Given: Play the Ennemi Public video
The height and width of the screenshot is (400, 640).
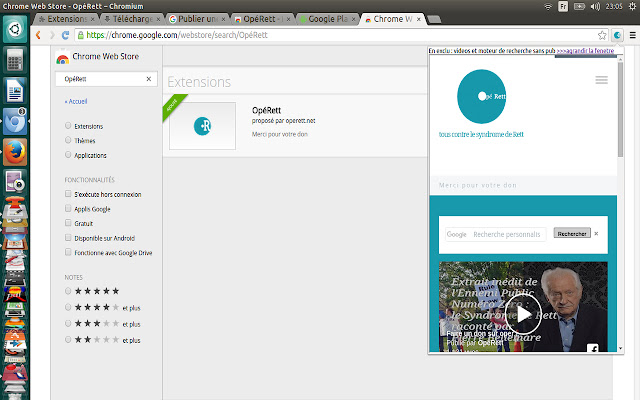Looking at the screenshot, I should [x=523, y=314].
